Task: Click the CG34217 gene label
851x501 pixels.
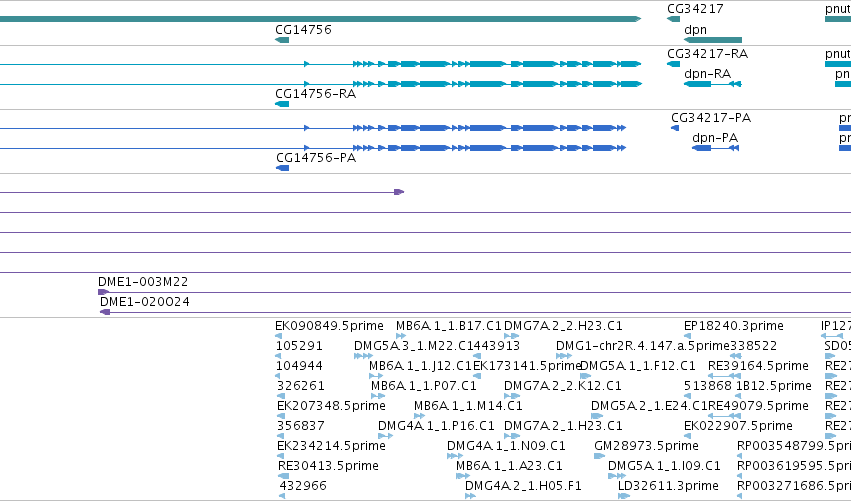Action: point(695,9)
